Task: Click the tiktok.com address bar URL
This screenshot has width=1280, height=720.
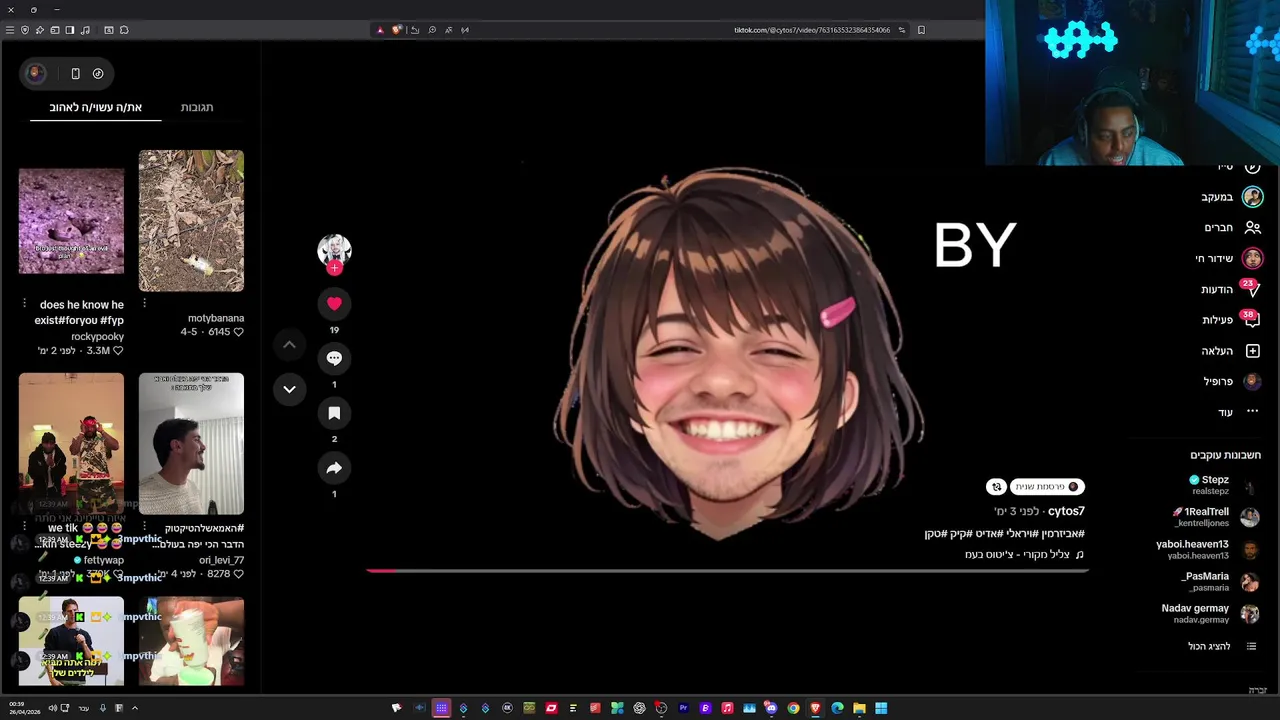Action: pos(812,30)
